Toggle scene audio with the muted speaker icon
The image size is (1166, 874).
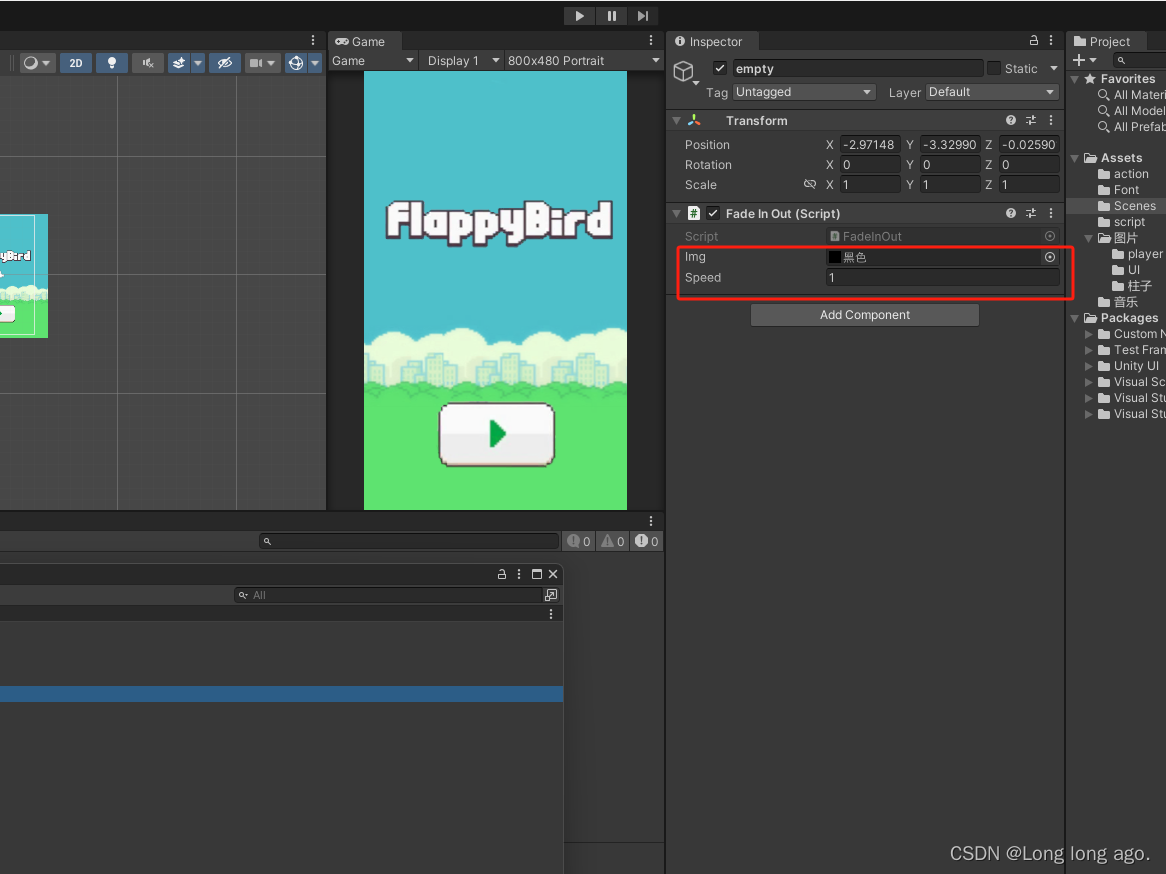coord(148,63)
